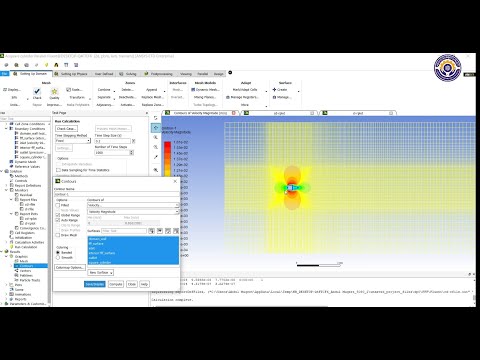480x360 pixels.
Task: Switch to the Viewing ribbon tab
Action: [186, 74]
